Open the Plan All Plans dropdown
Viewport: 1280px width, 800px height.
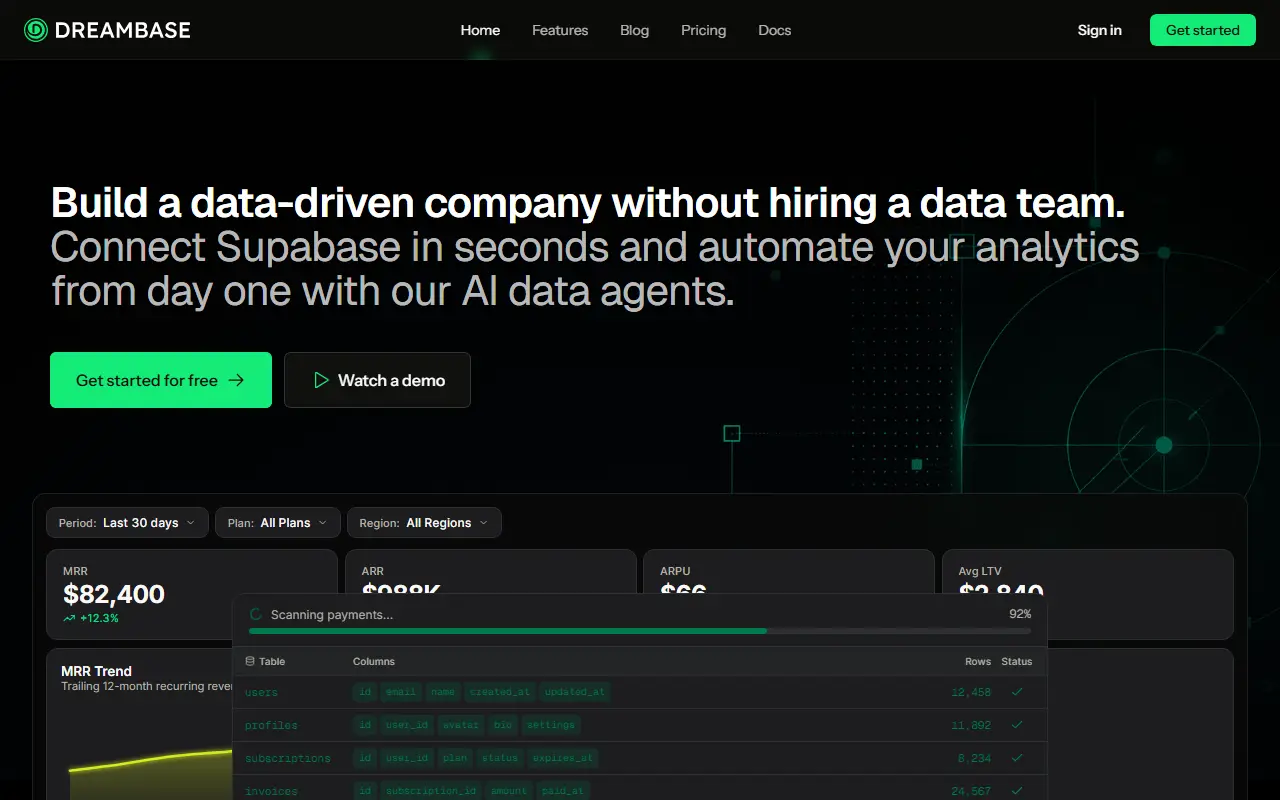[x=278, y=523]
